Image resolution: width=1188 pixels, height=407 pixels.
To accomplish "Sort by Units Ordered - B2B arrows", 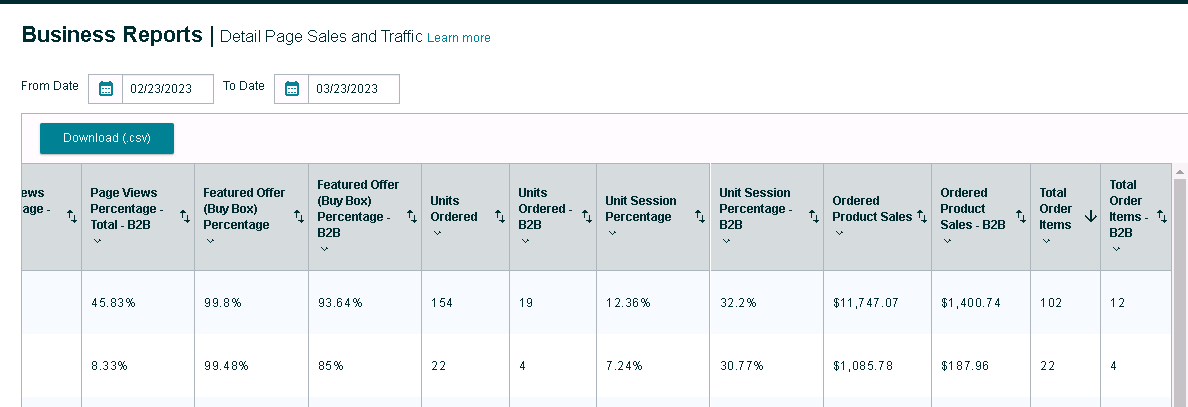I will (586, 216).
